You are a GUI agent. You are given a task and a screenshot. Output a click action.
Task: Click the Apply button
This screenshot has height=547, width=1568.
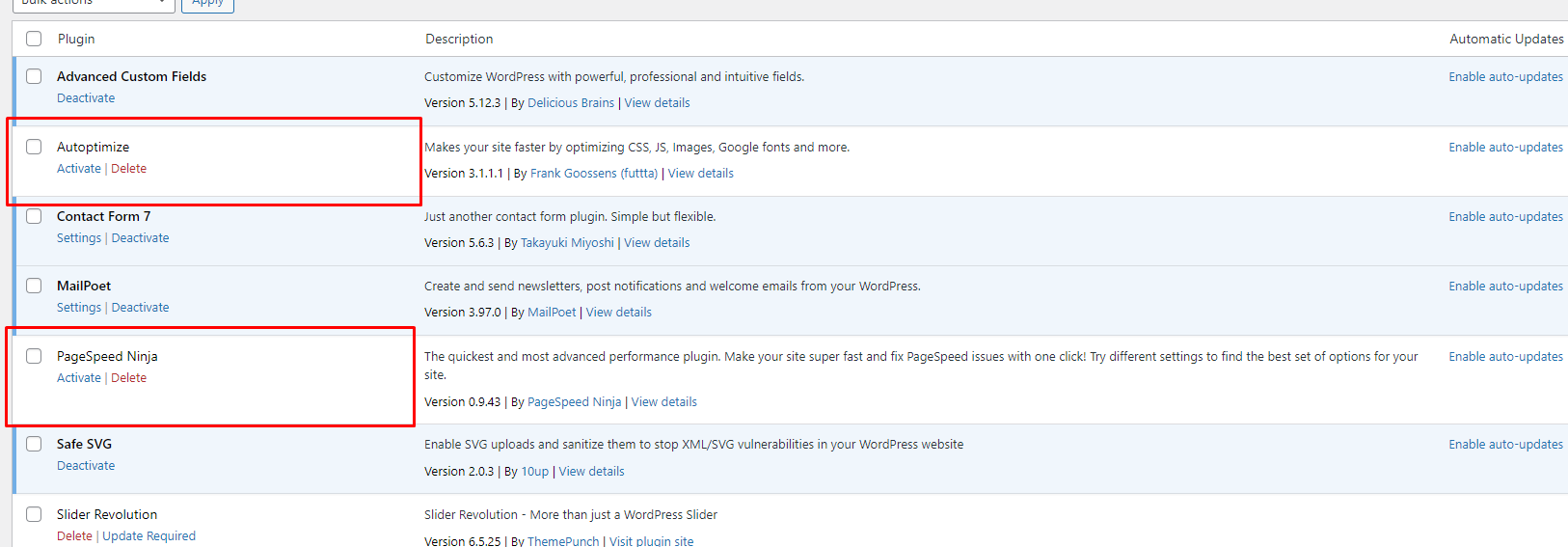pyautogui.click(x=207, y=4)
